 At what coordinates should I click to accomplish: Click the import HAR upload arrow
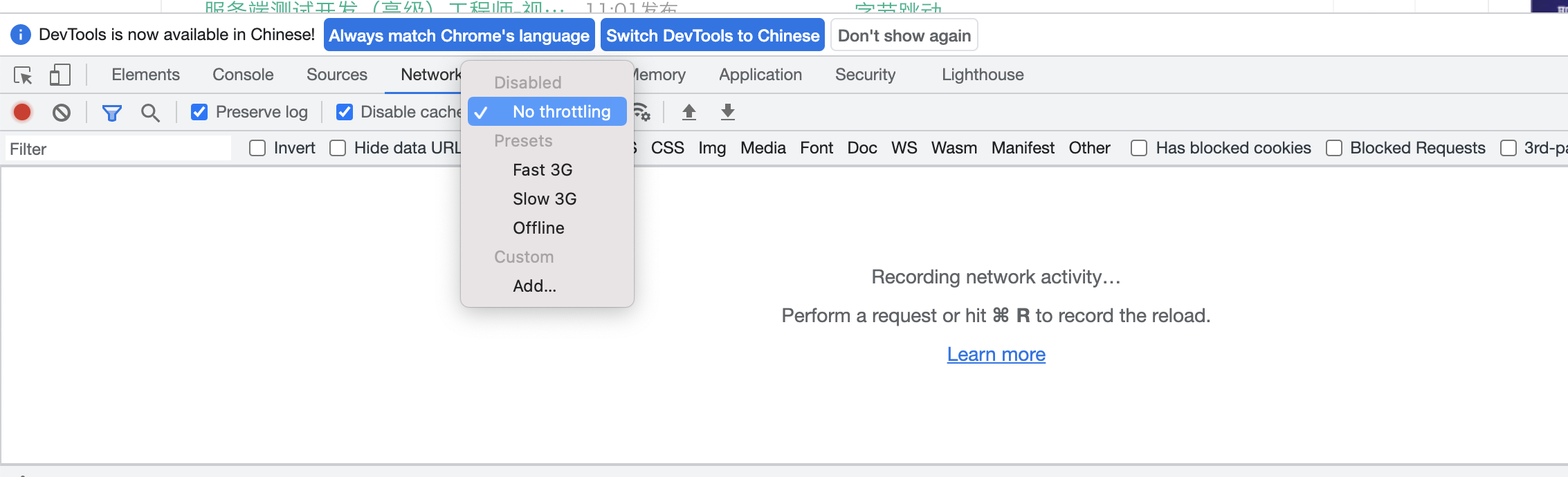pos(689,112)
